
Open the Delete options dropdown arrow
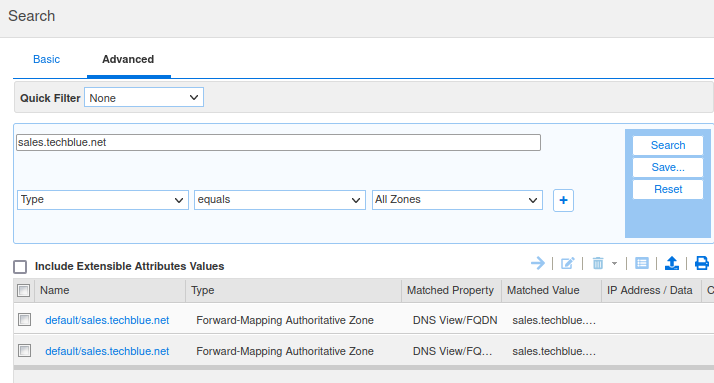click(614, 264)
